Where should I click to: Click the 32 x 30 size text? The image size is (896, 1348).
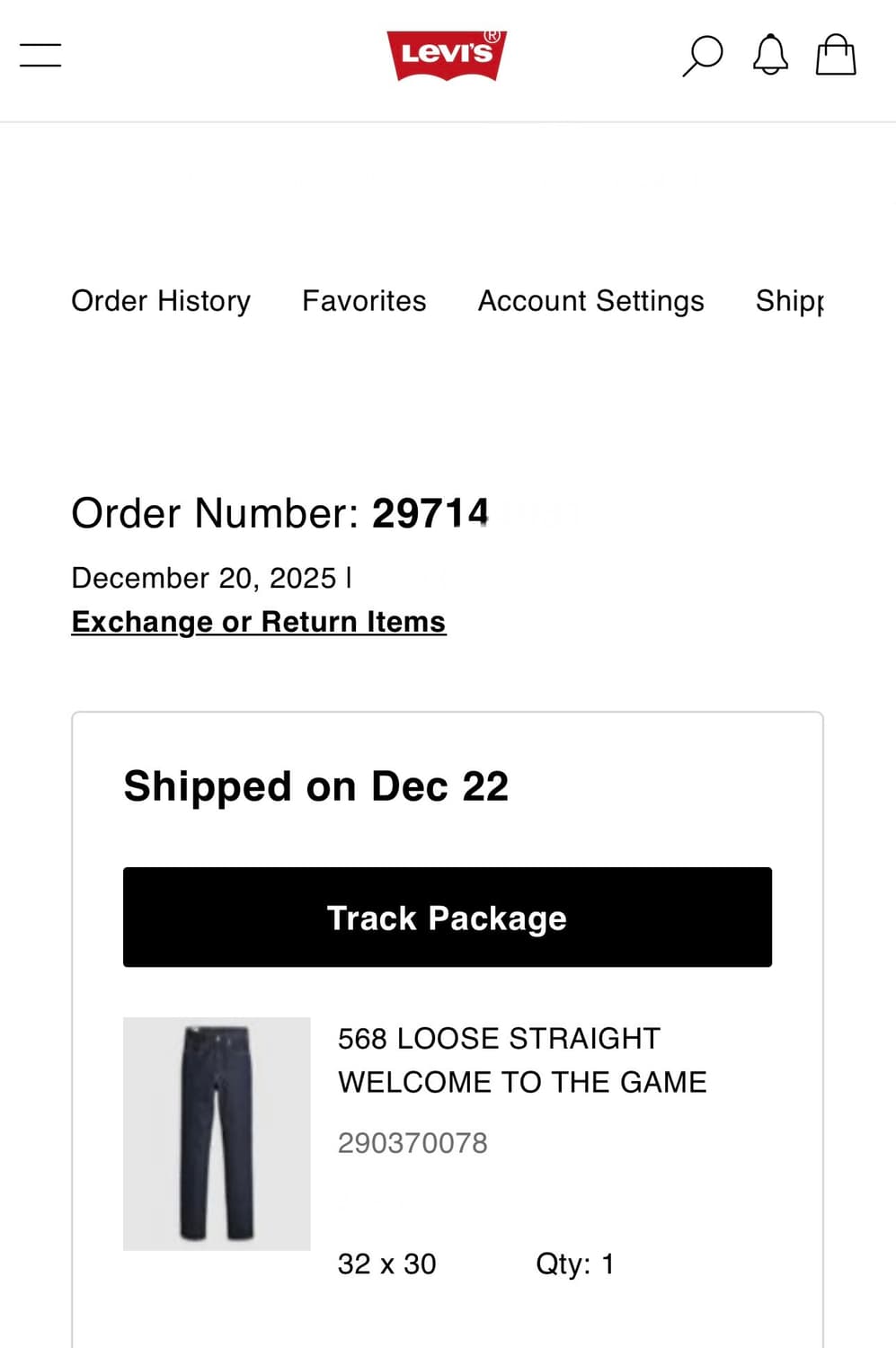point(386,1264)
